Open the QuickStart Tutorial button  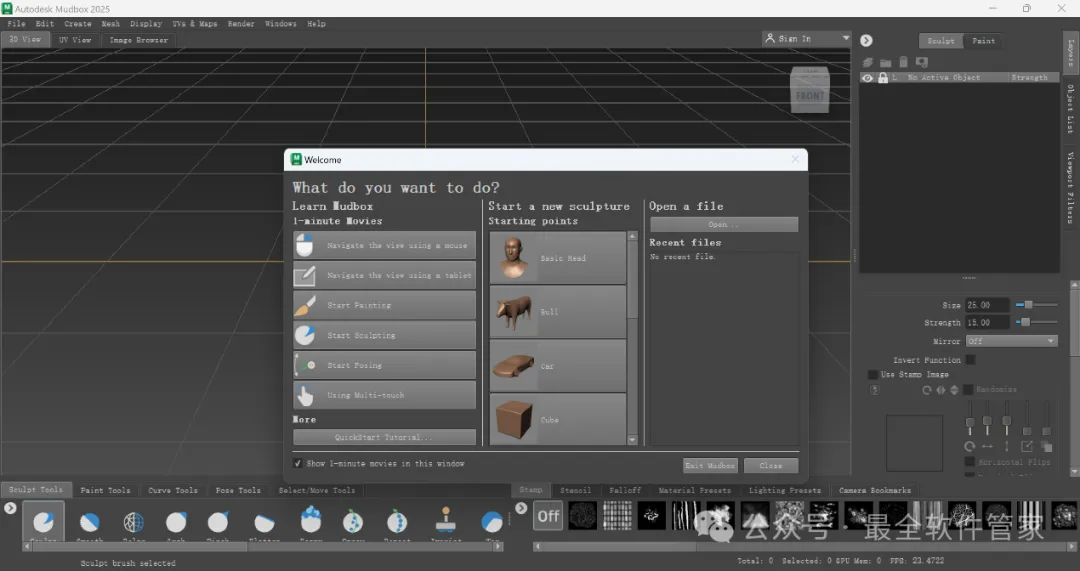click(384, 437)
